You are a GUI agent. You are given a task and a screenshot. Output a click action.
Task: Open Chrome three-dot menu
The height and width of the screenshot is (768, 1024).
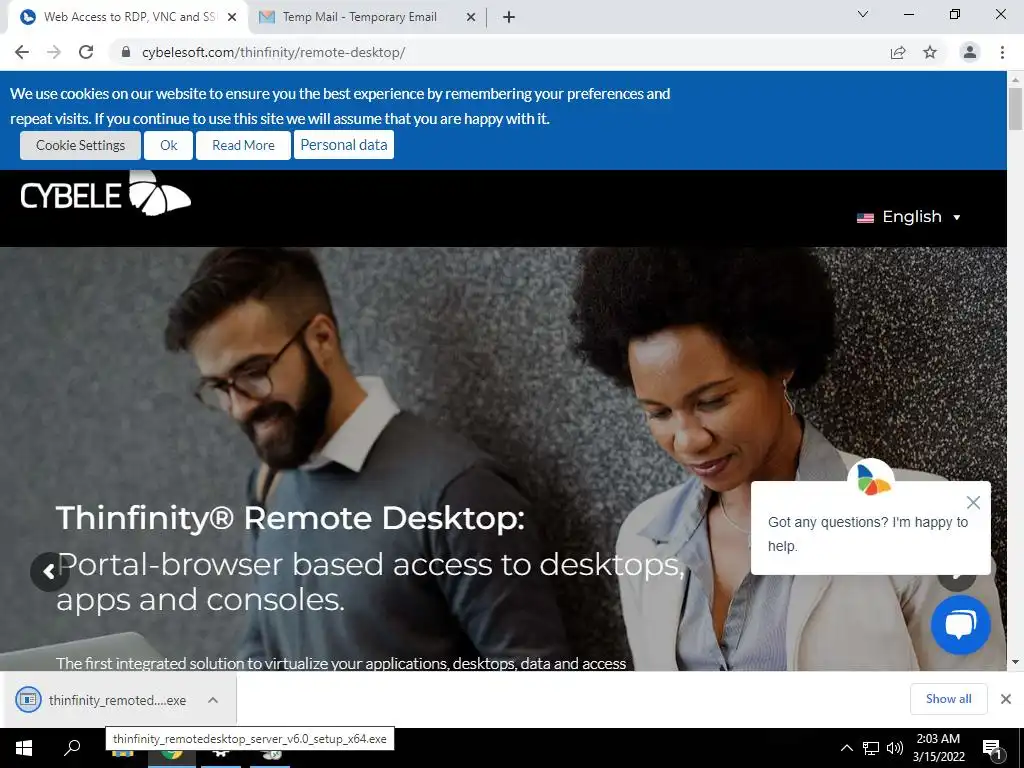(1002, 52)
